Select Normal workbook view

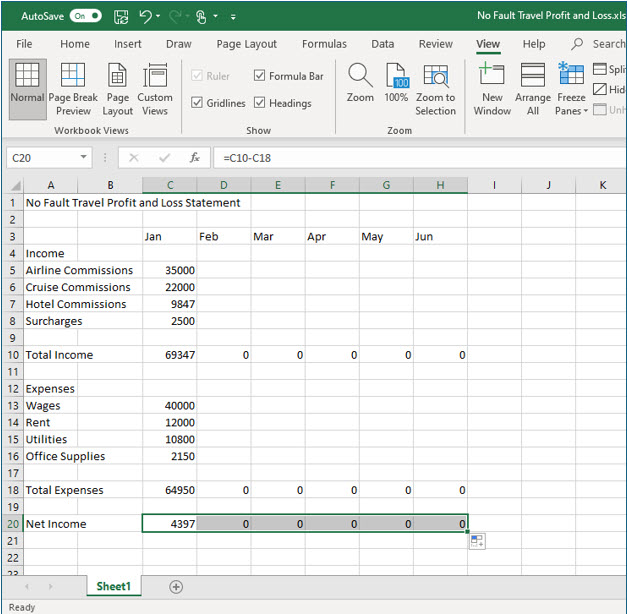coord(27,89)
